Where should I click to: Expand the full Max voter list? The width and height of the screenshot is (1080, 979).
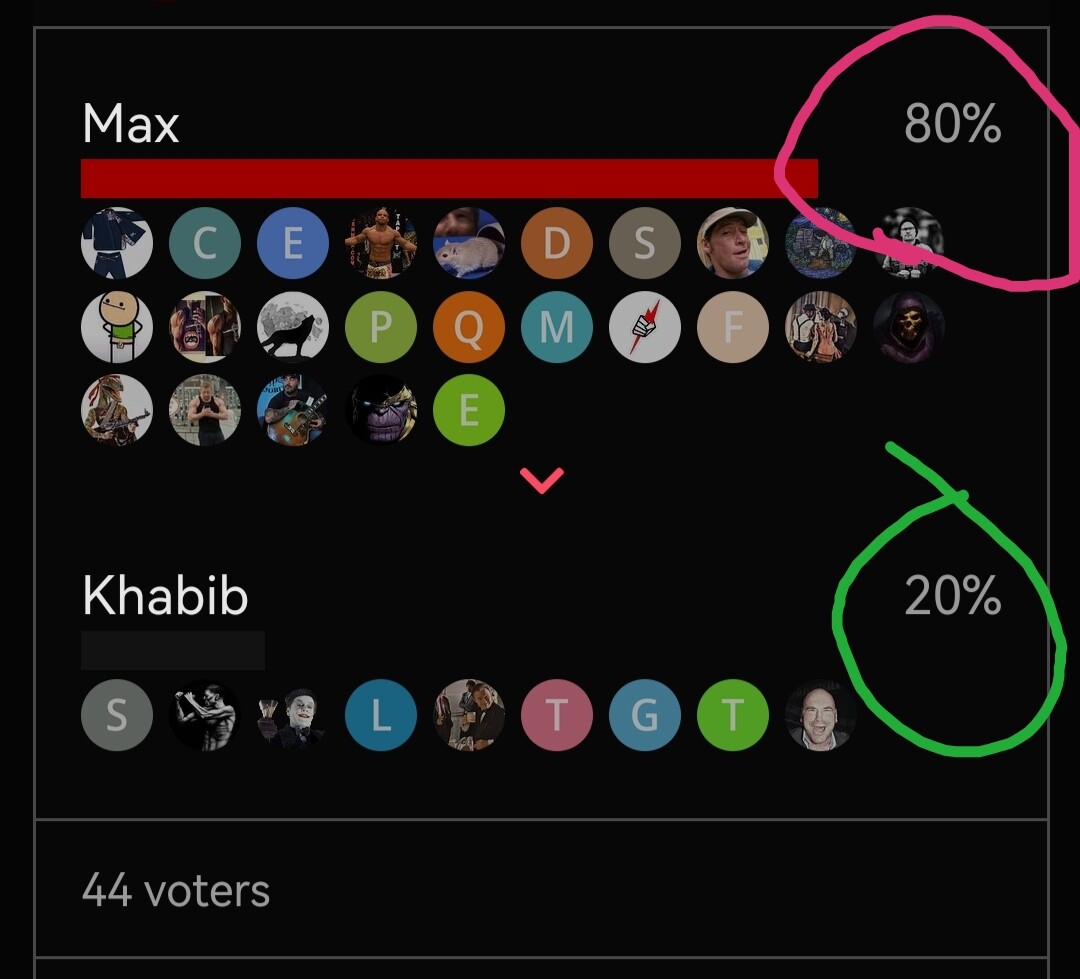click(x=542, y=480)
